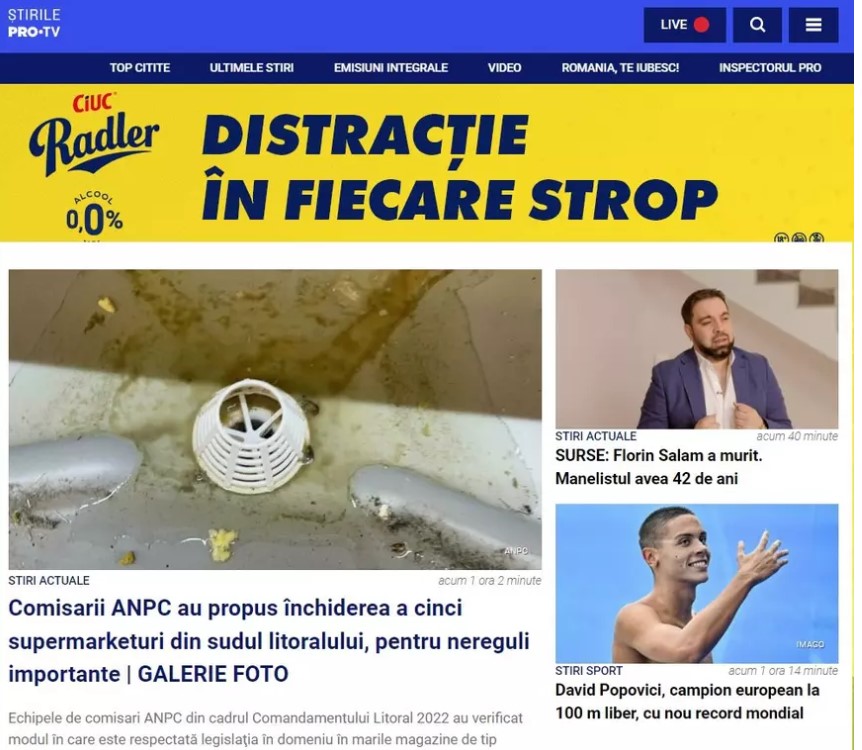The width and height of the screenshot is (862, 750).
Task: Click STIRI SPORT category label
Action: (589, 671)
